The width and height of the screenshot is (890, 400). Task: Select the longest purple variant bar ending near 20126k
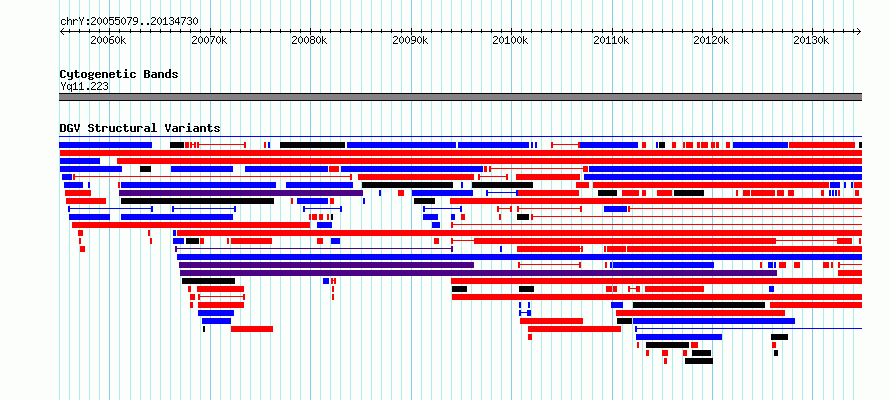(478, 273)
